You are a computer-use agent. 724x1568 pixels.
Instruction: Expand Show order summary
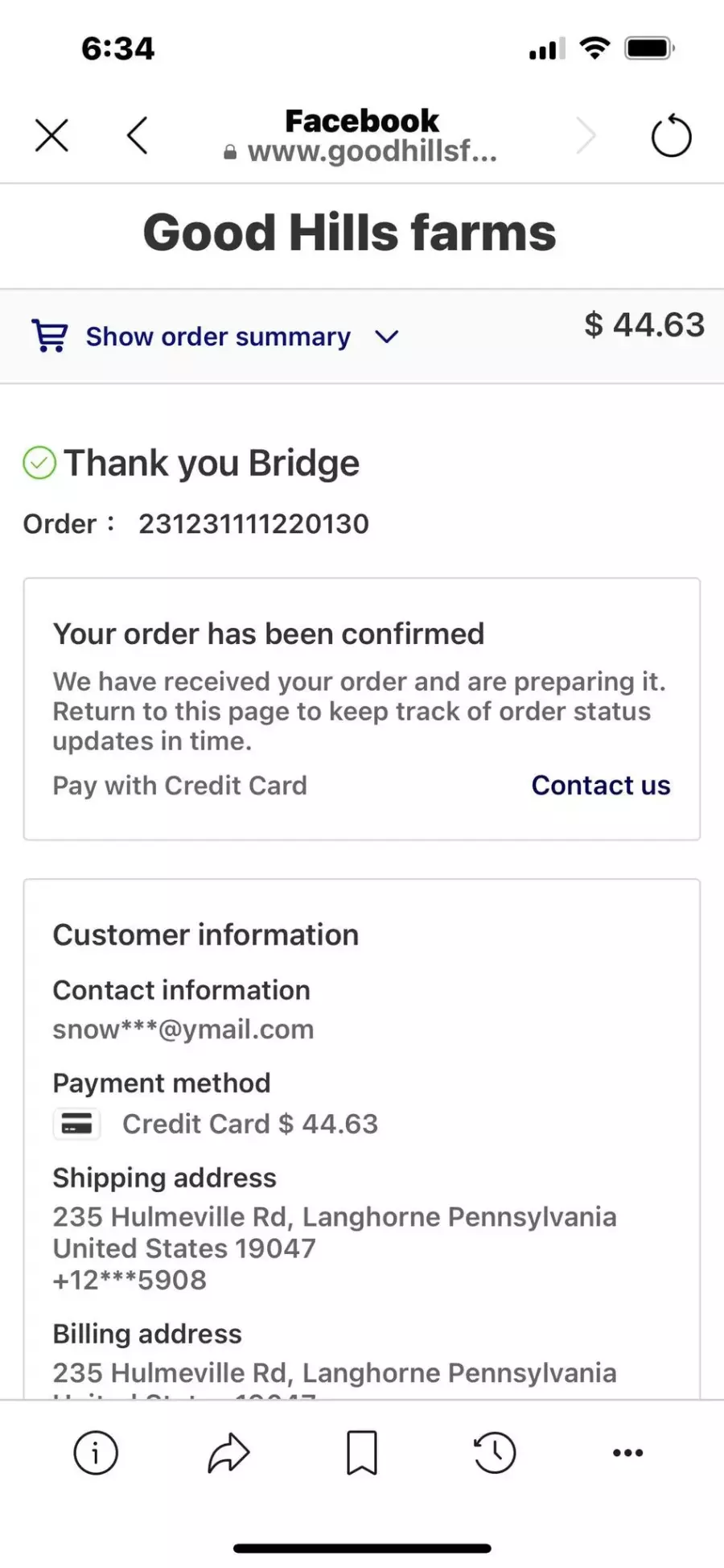pyautogui.click(x=218, y=336)
